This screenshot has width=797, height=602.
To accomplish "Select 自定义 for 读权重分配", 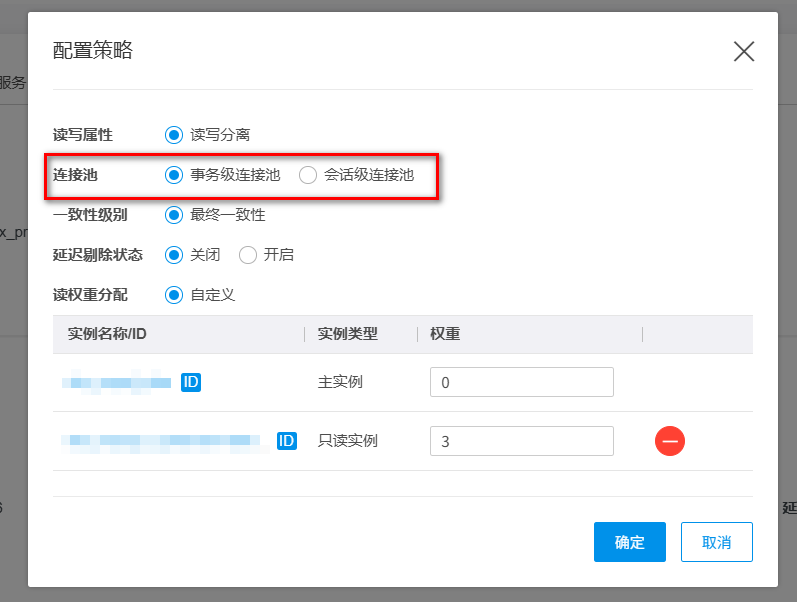I will (174, 295).
